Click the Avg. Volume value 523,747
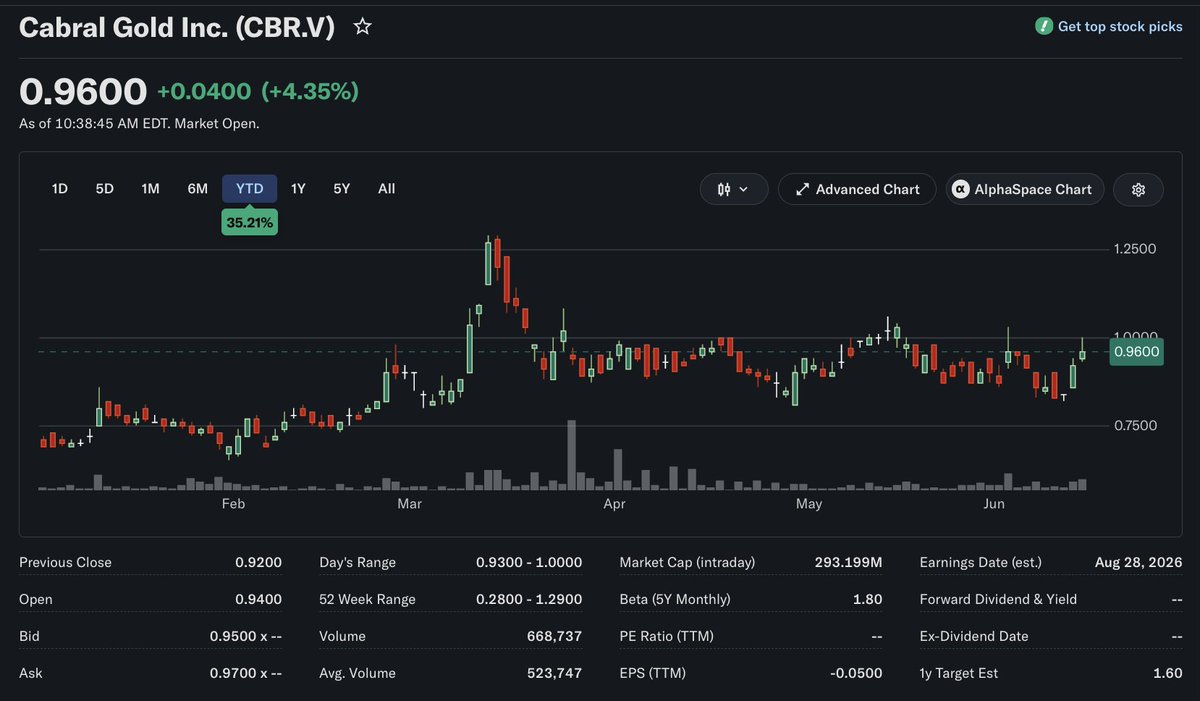1200x701 pixels. click(554, 673)
